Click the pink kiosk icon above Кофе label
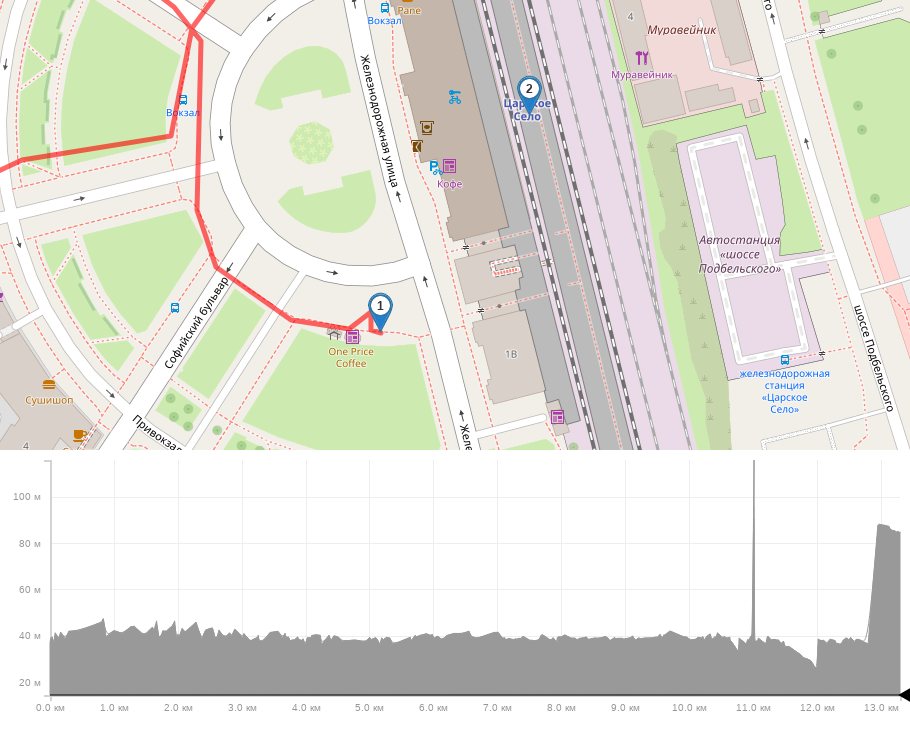 click(x=449, y=166)
